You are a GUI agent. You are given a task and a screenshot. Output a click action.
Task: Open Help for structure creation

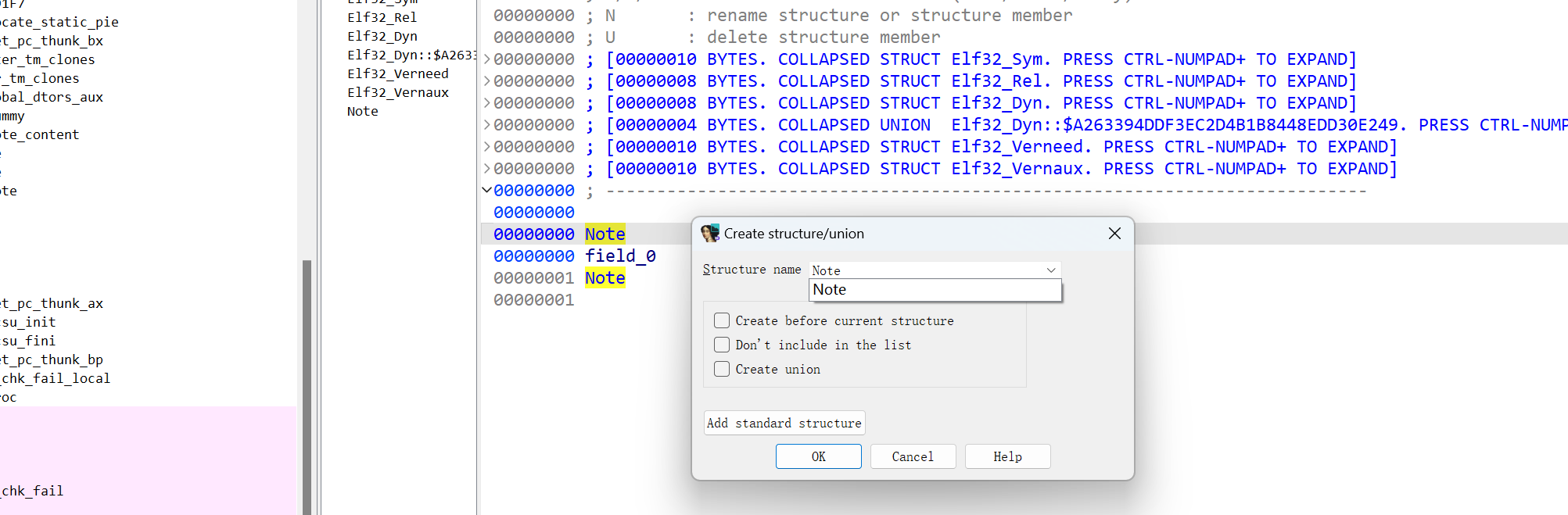[1007, 456]
